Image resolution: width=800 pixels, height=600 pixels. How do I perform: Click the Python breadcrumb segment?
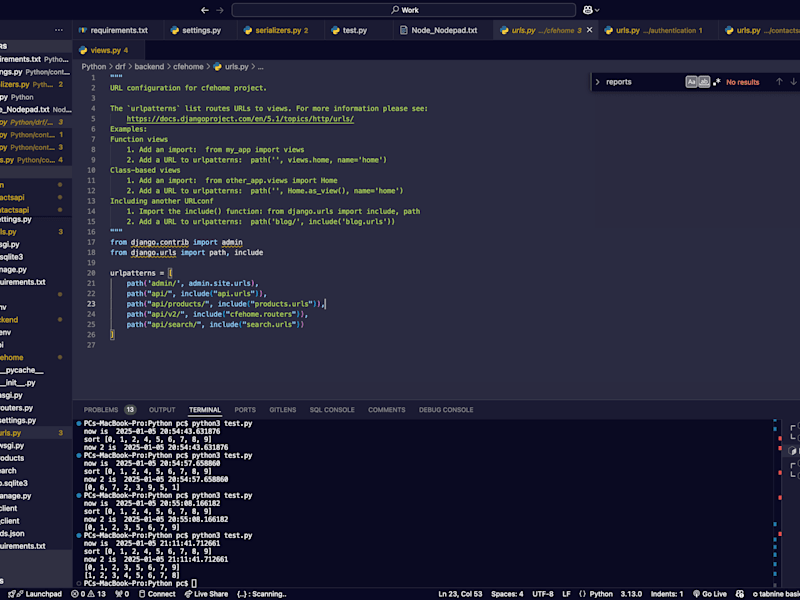point(94,67)
